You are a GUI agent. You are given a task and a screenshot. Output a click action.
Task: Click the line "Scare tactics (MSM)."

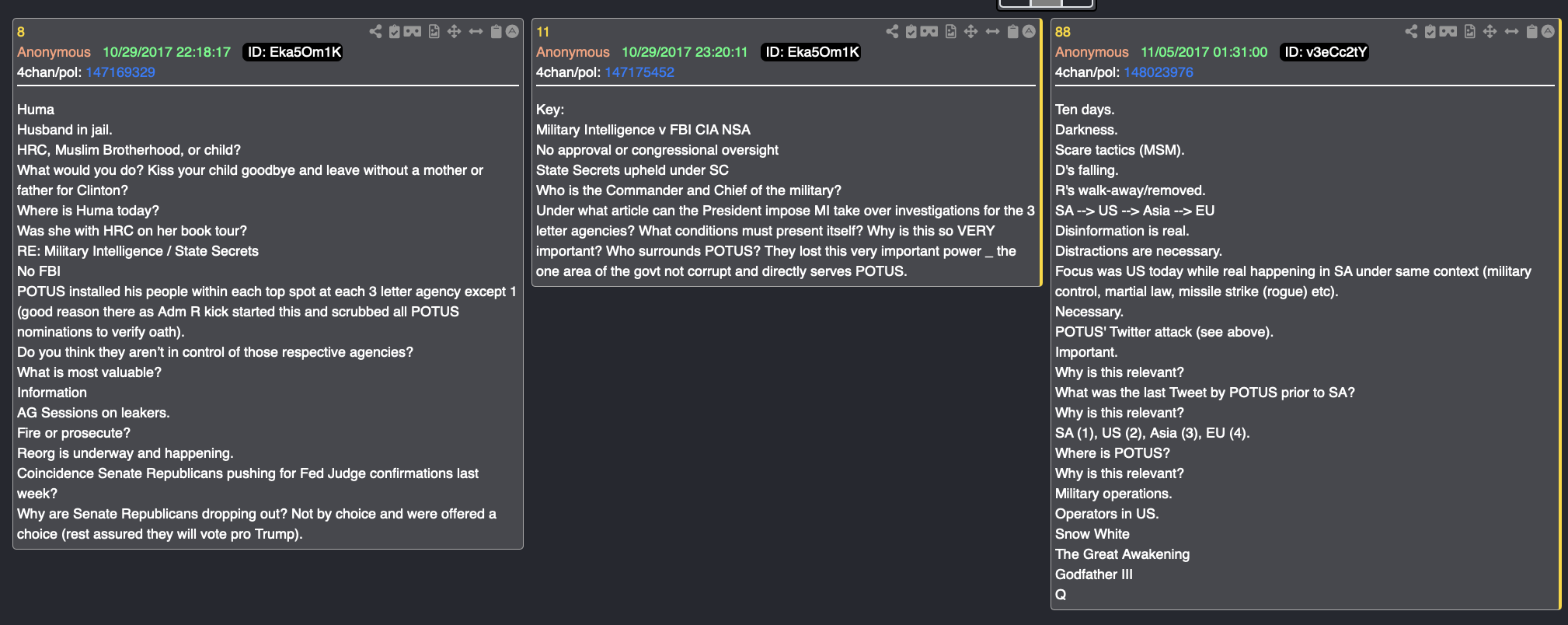tap(1120, 150)
